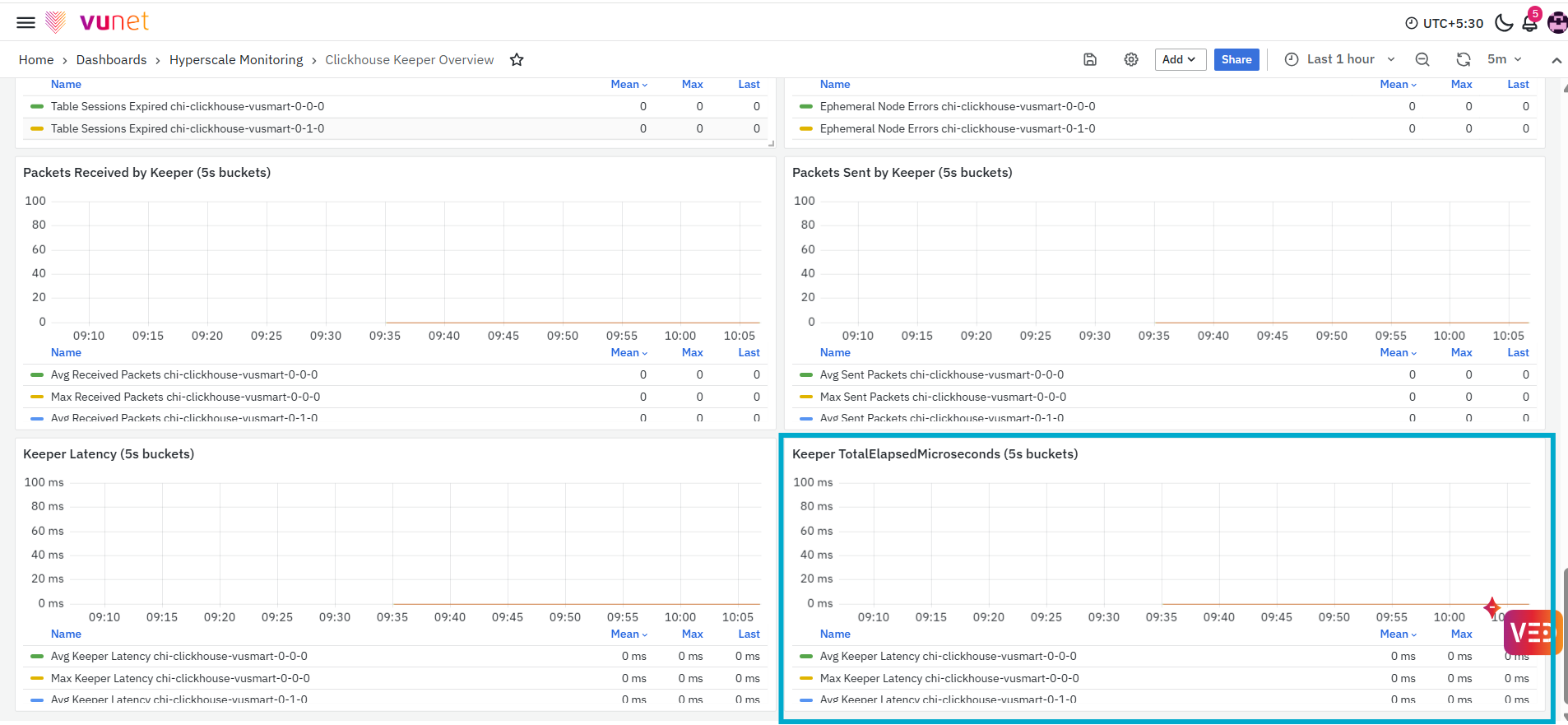This screenshot has width=1568, height=725.
Task: Sort Keeper Latency legend by Mean
Action: tap(629, 634)
